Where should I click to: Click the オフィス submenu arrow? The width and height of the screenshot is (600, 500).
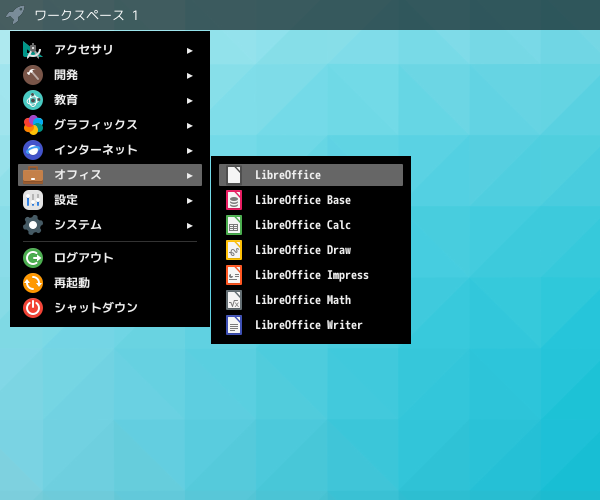pos(189,176)
